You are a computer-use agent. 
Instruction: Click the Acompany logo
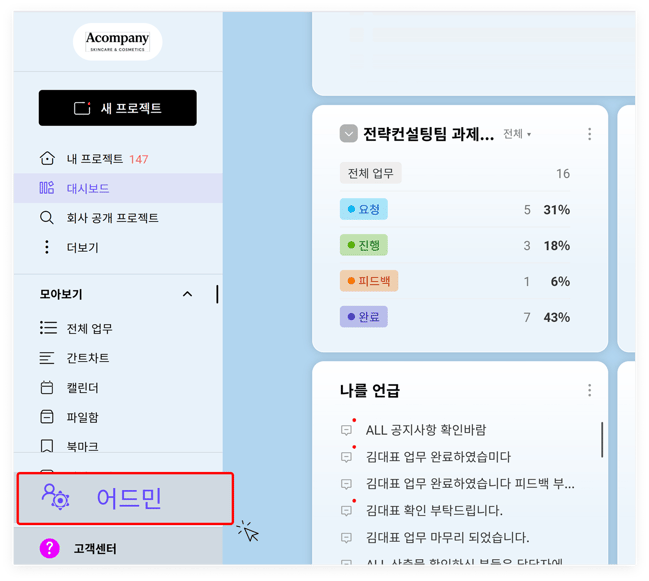click(x=117, y=42)
